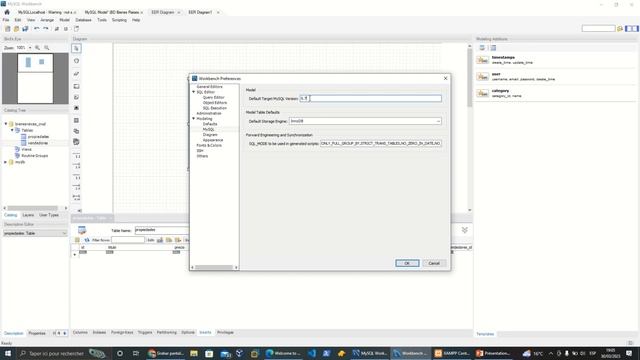Screen dimensions: 640x360
Task: Switch to the Layers tab
Action: pos(28,215)
